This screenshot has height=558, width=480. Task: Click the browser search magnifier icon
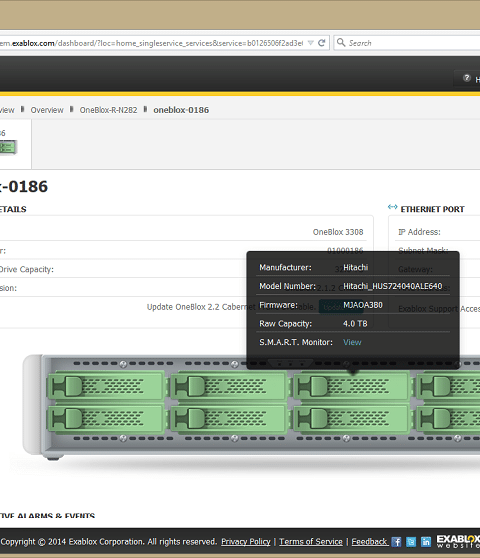[341, 43]
